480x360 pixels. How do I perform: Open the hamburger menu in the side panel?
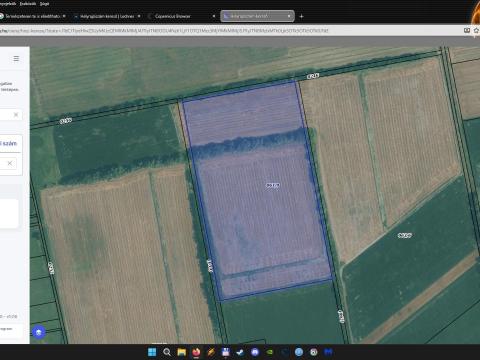[x=16, y=59]
